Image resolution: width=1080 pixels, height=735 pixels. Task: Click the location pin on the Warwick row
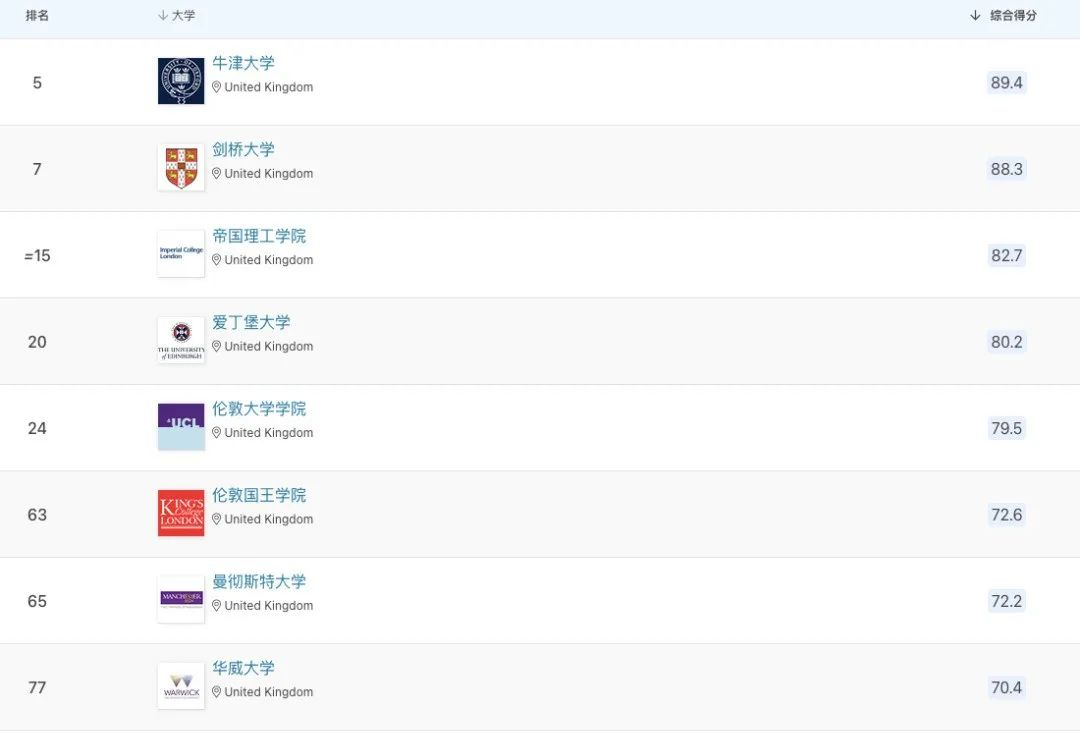pyautogui.click(x=216, y=691)
